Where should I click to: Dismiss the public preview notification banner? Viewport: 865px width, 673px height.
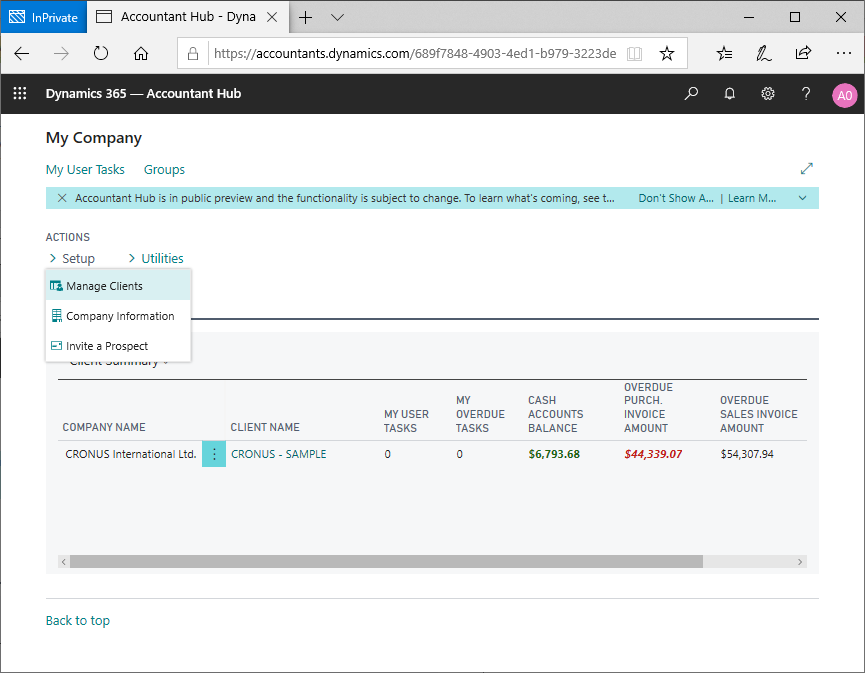pos(62,198)
